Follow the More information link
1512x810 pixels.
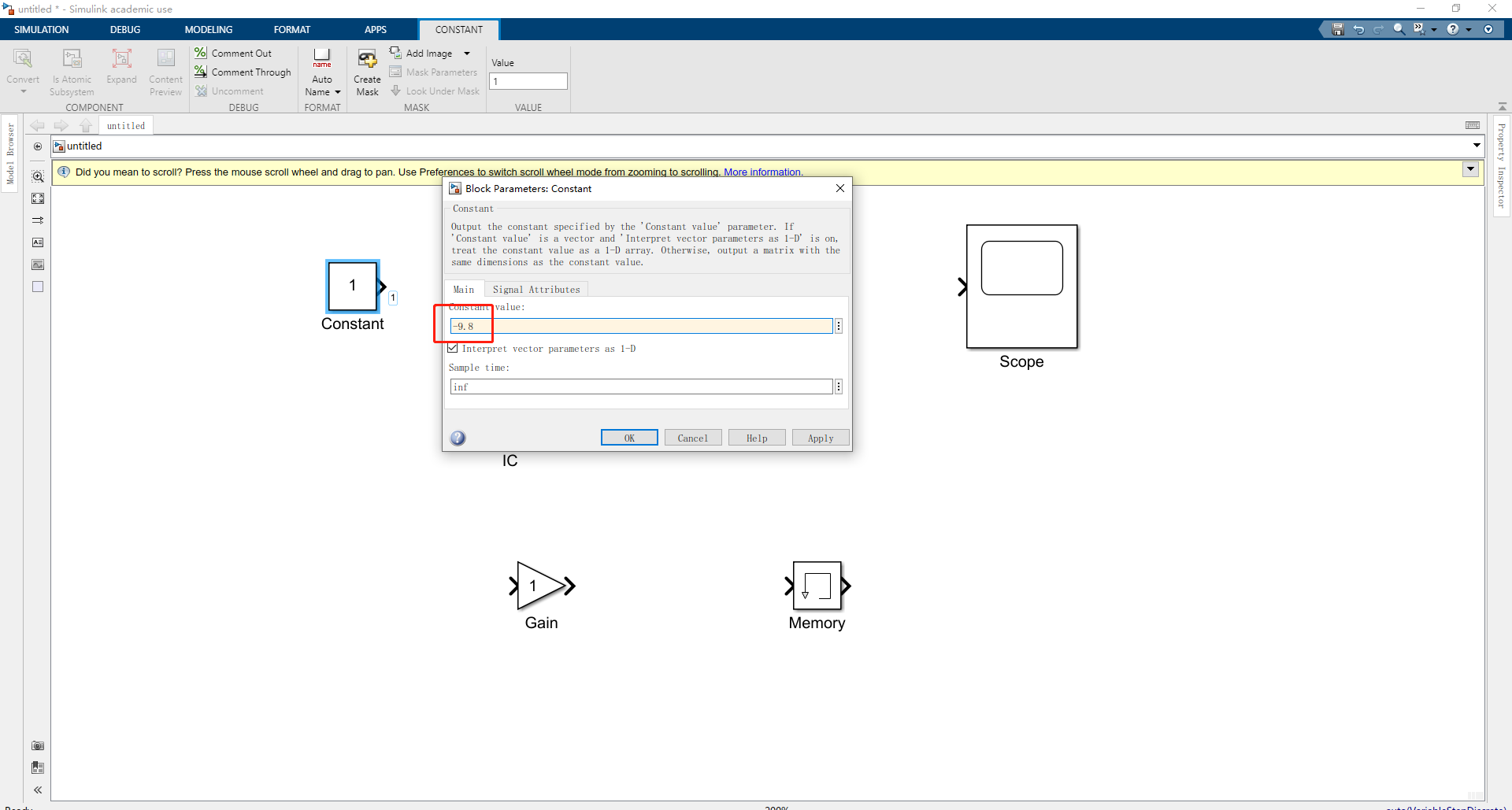(762, 172)
